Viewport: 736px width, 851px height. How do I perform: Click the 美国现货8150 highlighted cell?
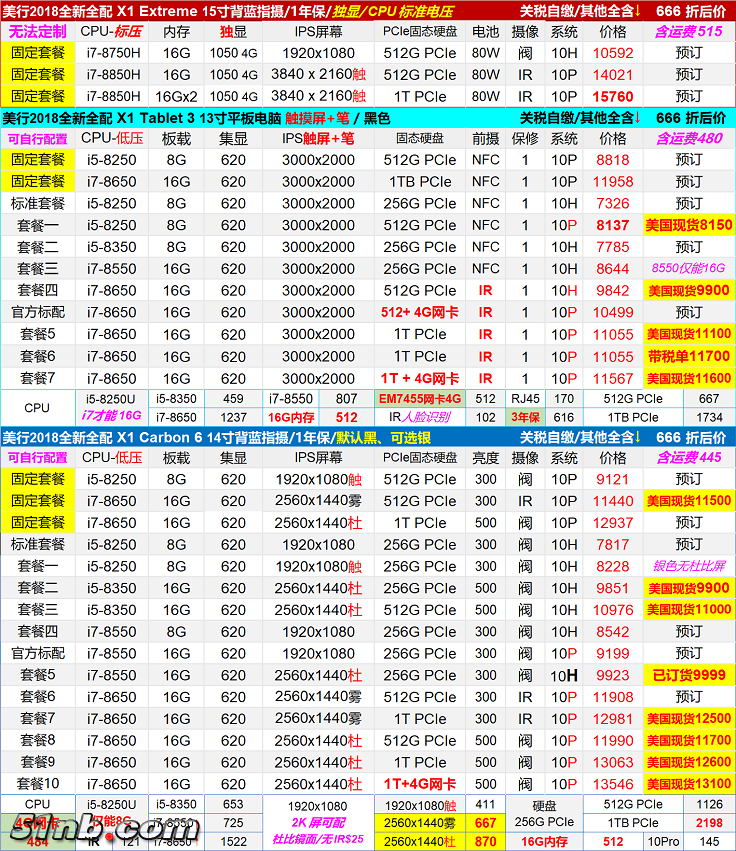tap(688, 225)
